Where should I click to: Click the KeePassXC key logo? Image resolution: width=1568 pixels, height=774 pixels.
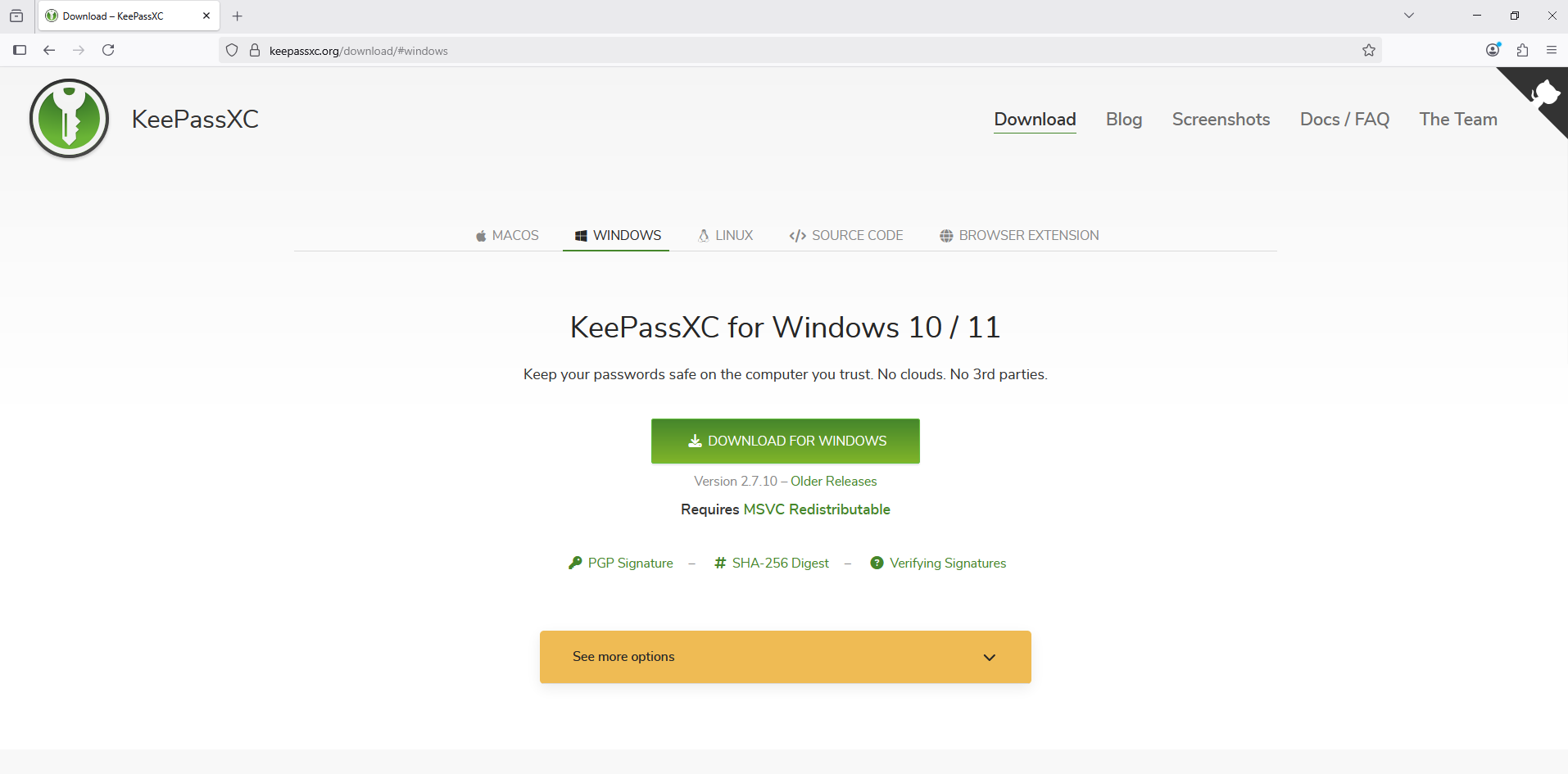(x=70, y=119)
